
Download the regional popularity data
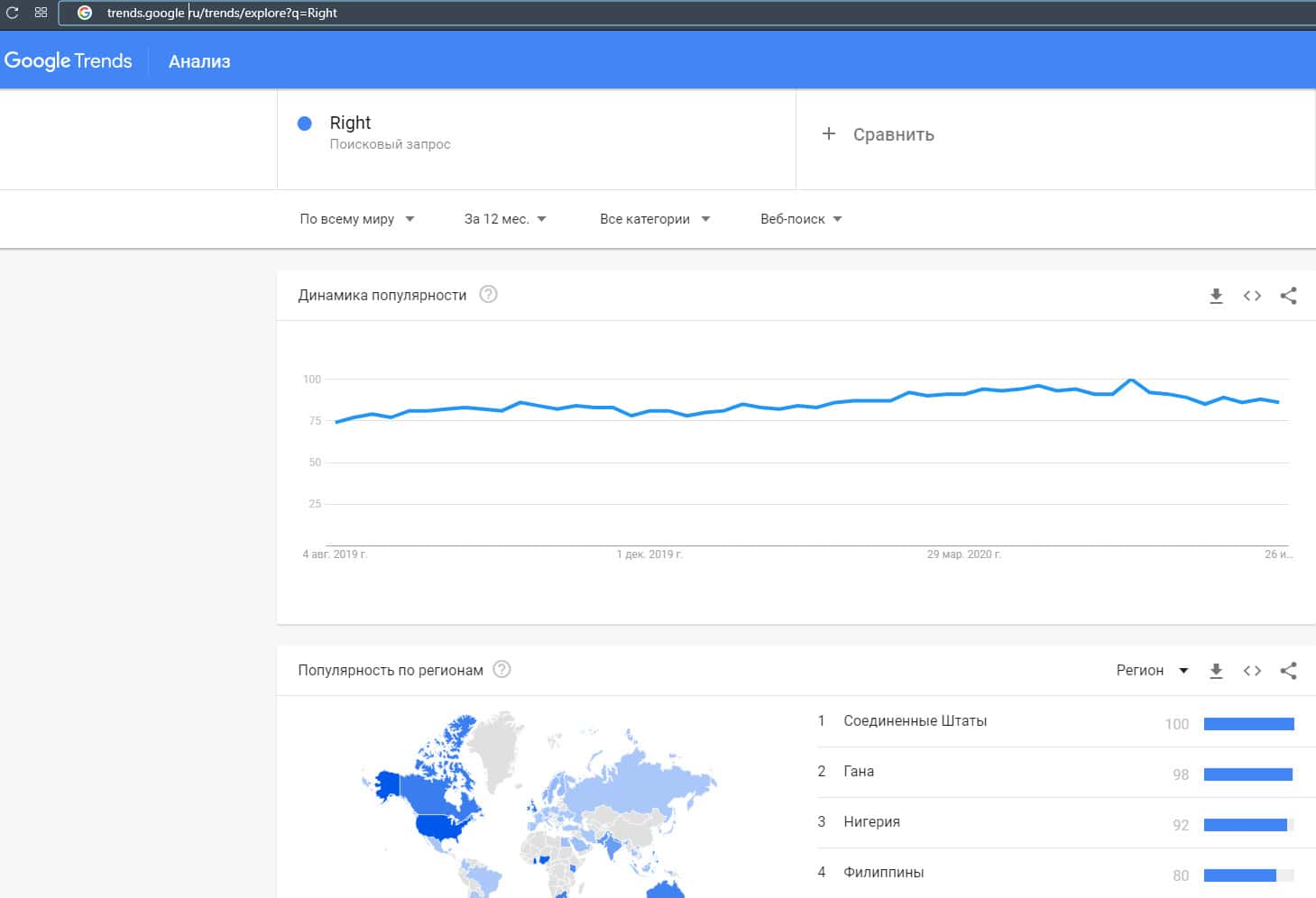(x=1216, y=671)
